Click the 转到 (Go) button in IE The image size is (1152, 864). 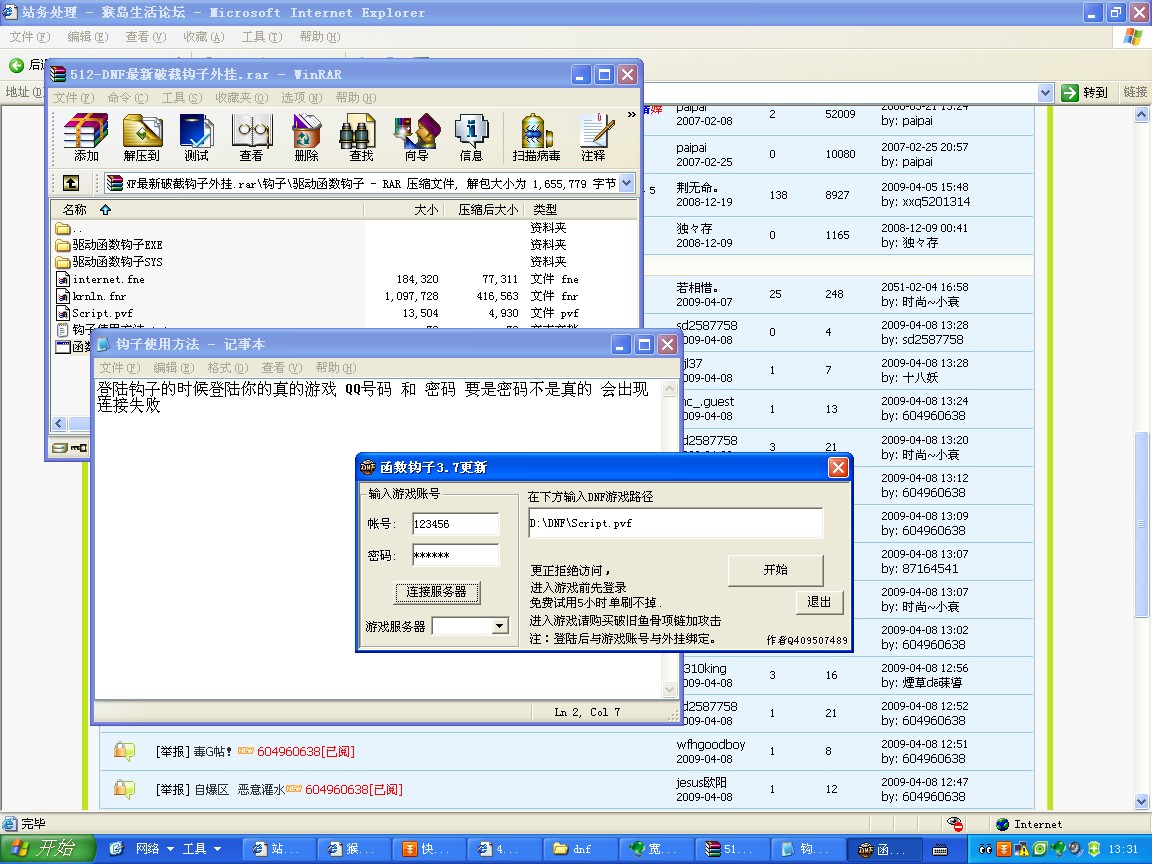coord(1085,93)
